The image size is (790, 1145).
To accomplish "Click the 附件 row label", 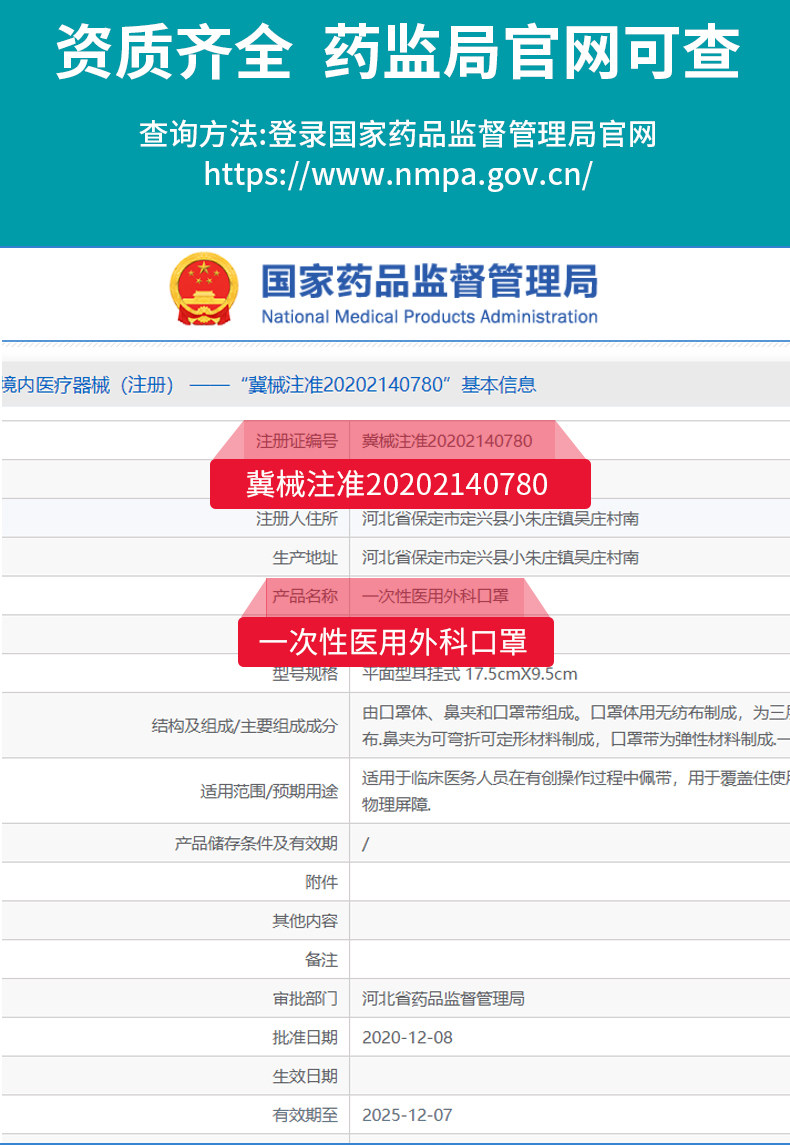I will (x=321, y=882).
